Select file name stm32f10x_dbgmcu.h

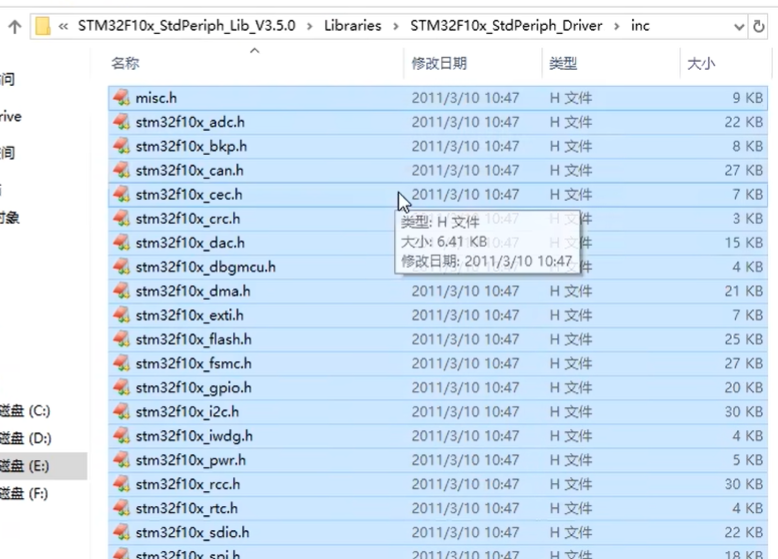(205, 267)
